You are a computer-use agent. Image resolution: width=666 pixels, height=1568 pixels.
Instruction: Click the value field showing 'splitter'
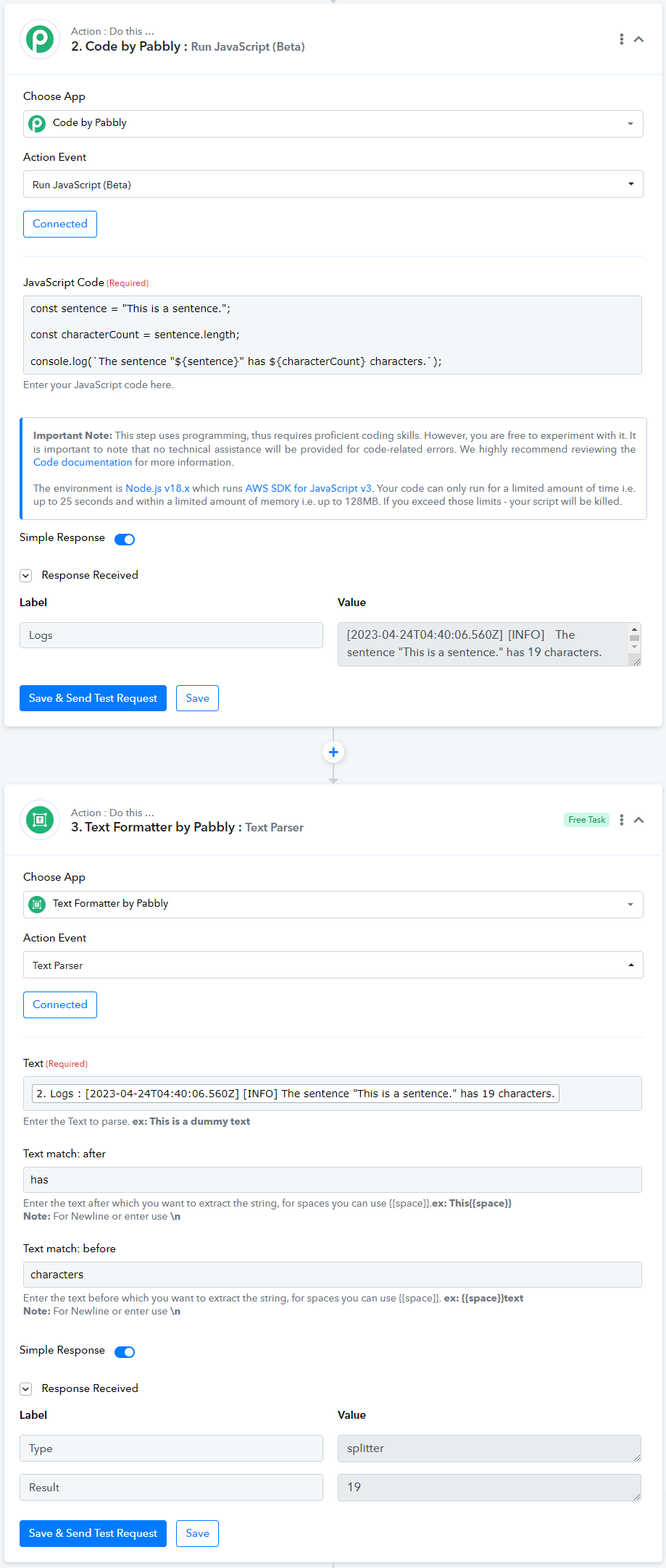[489, 1448]
